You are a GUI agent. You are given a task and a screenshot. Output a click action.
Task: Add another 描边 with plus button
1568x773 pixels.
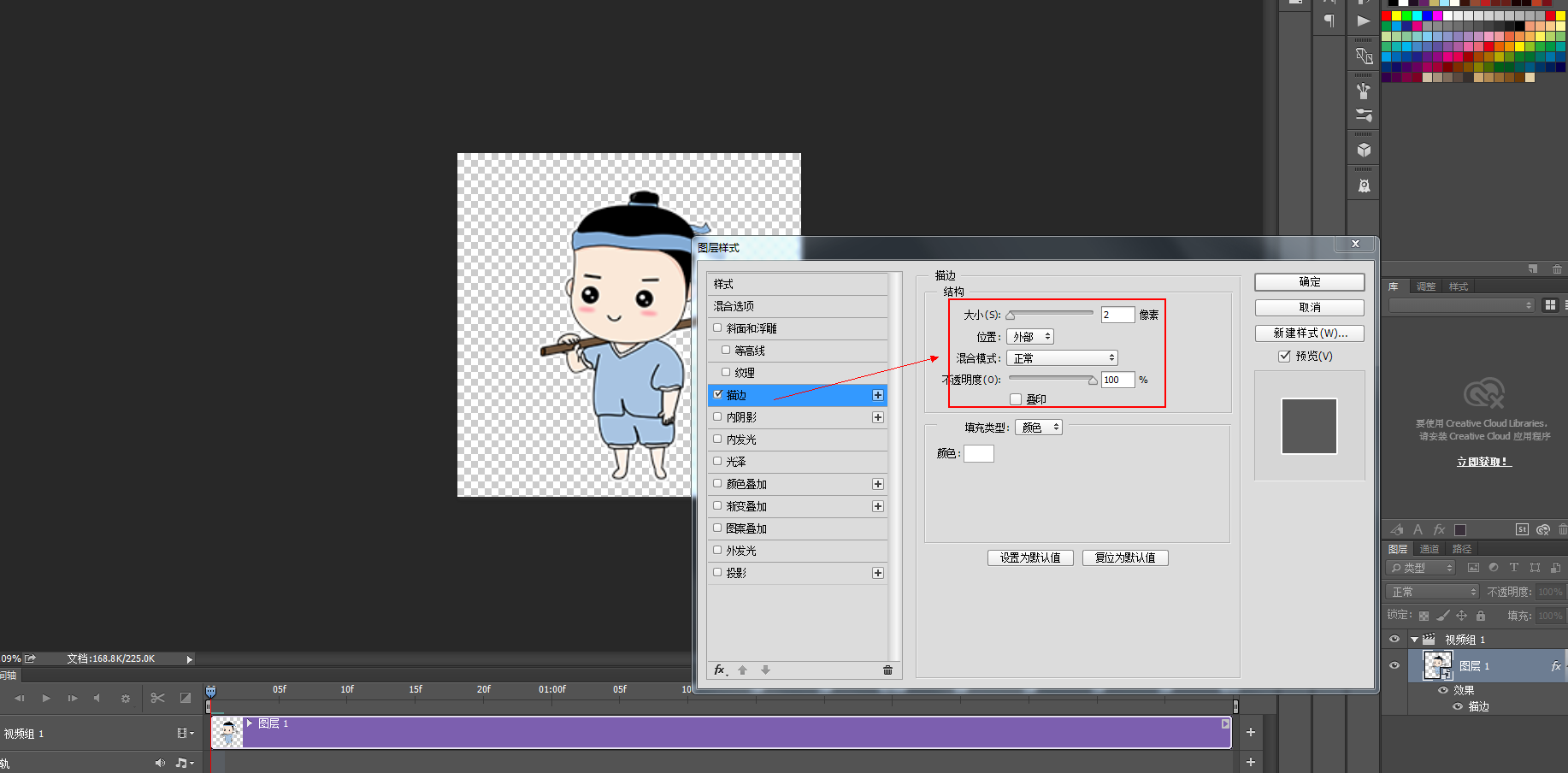click(x=877, y=395)
